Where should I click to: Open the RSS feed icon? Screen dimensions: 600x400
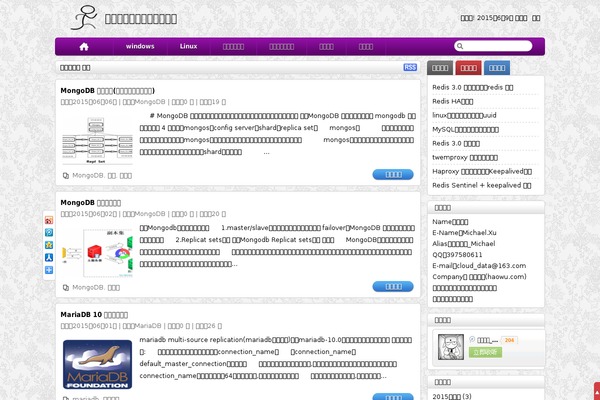pos(410,67)
